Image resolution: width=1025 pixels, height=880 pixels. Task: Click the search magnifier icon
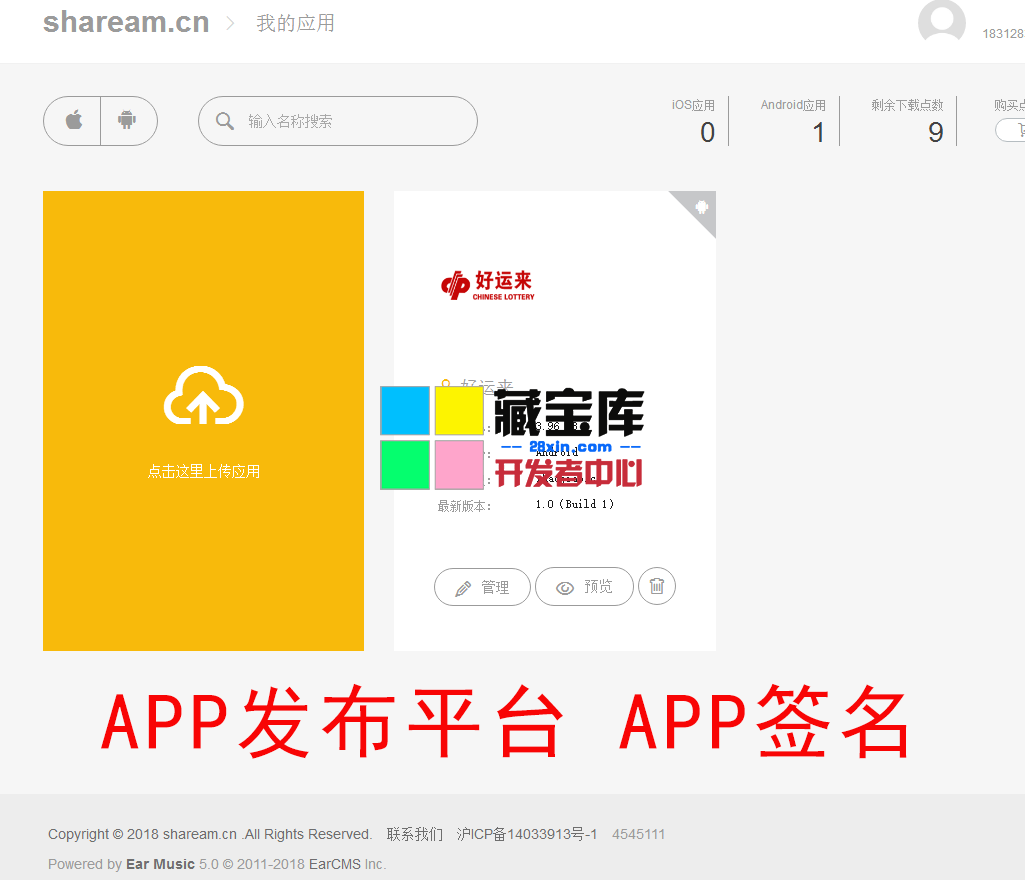pyautogui.click(x=224, y=121)
